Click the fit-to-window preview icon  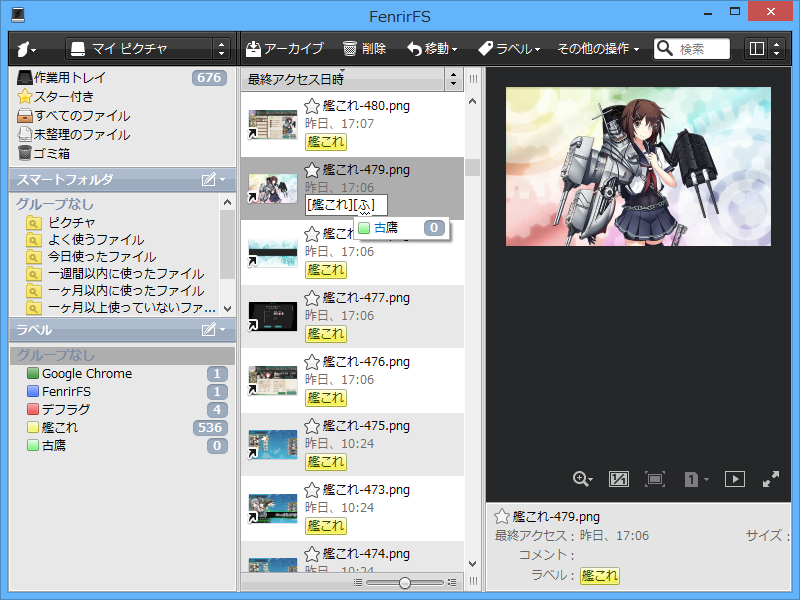pyautogui.click(x=655, y=479)
